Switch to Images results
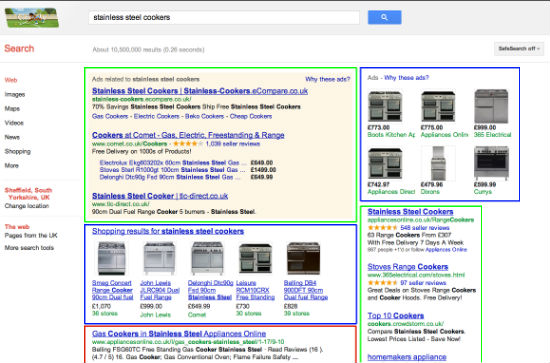Viewport: 550px width, 363px height. pos(15,94)
